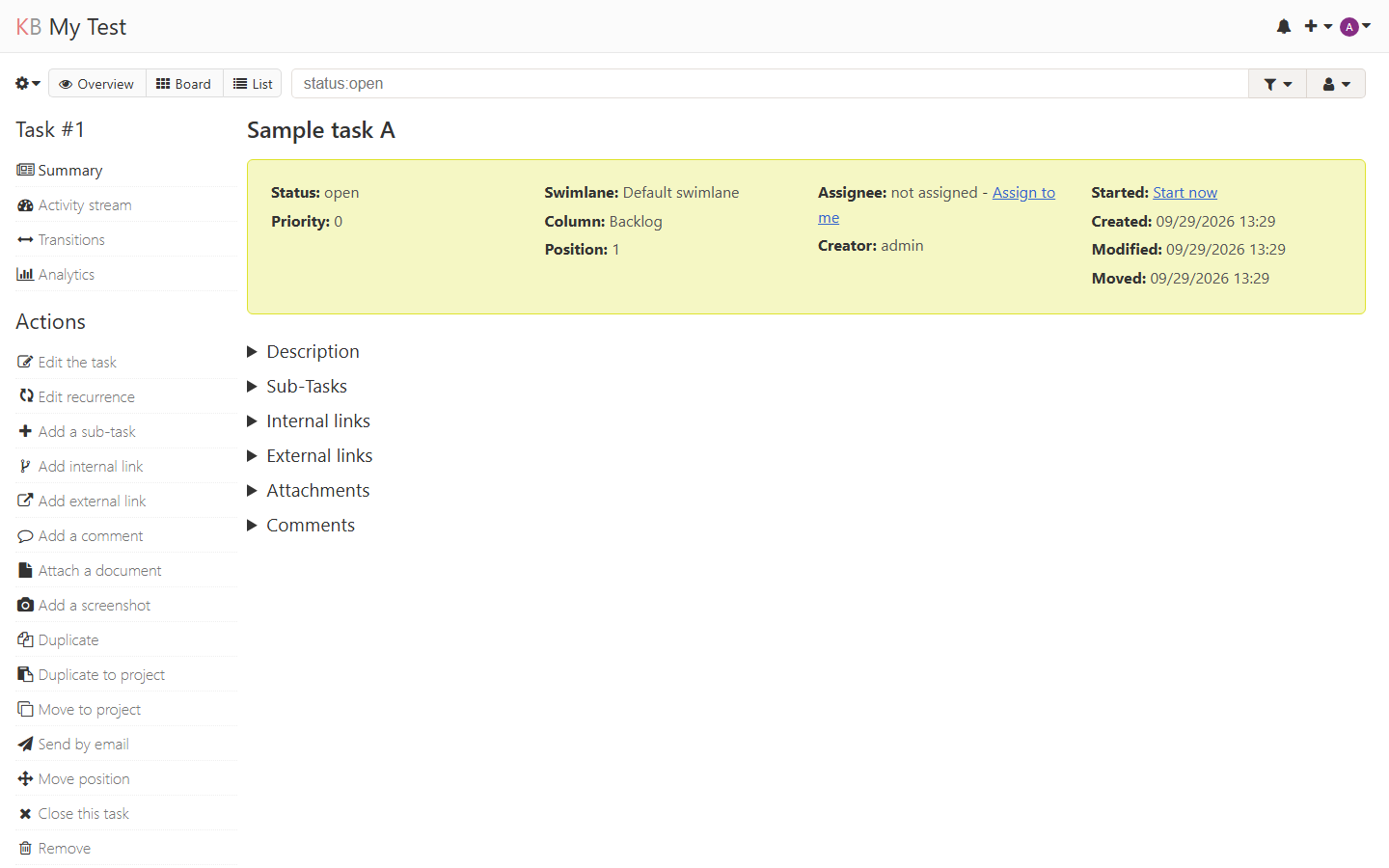Expand the Comments section
Viewport: 1389px width, 868px height.
click(301, 526)
